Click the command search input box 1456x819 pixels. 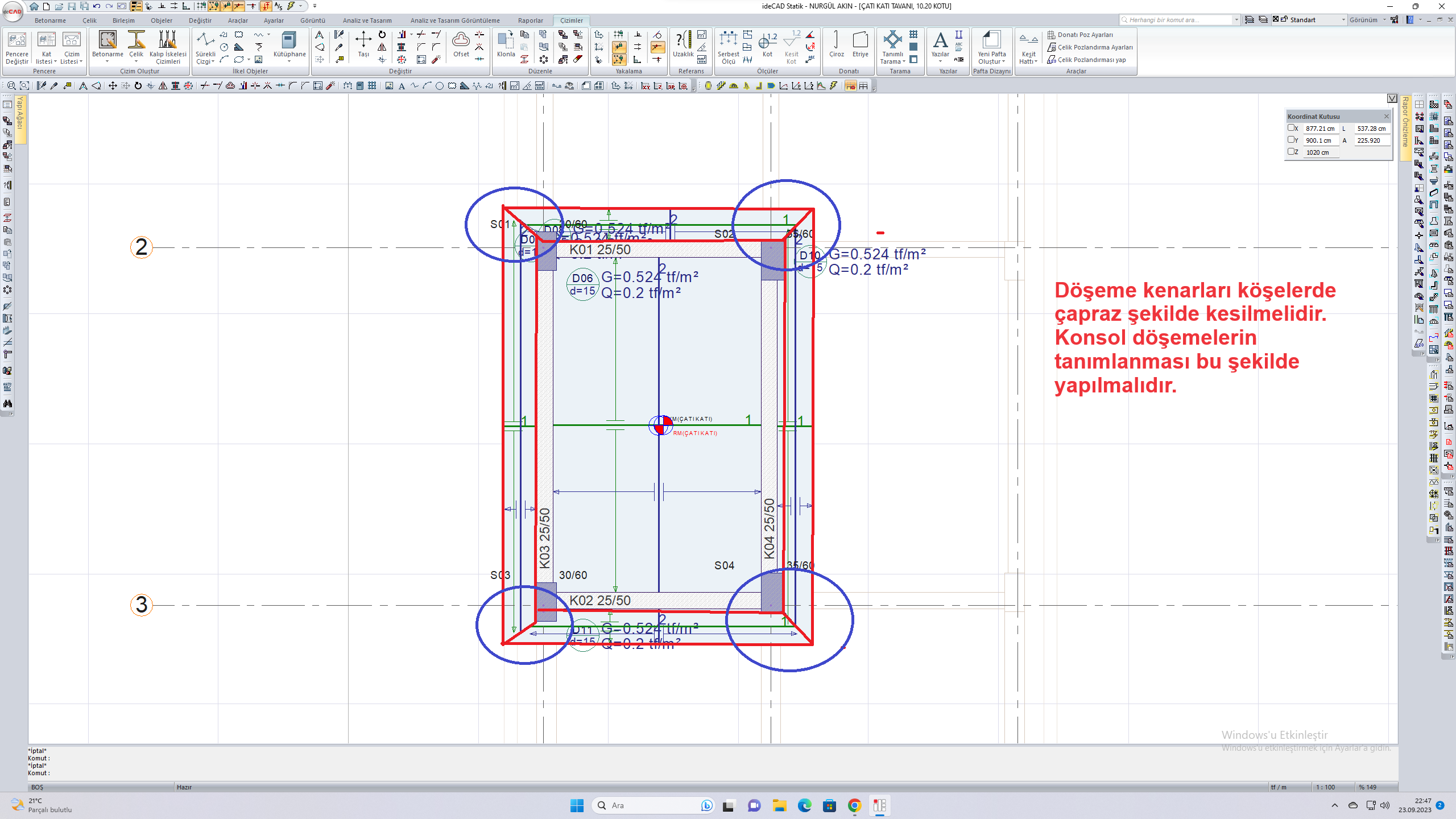coord(1177,20)
